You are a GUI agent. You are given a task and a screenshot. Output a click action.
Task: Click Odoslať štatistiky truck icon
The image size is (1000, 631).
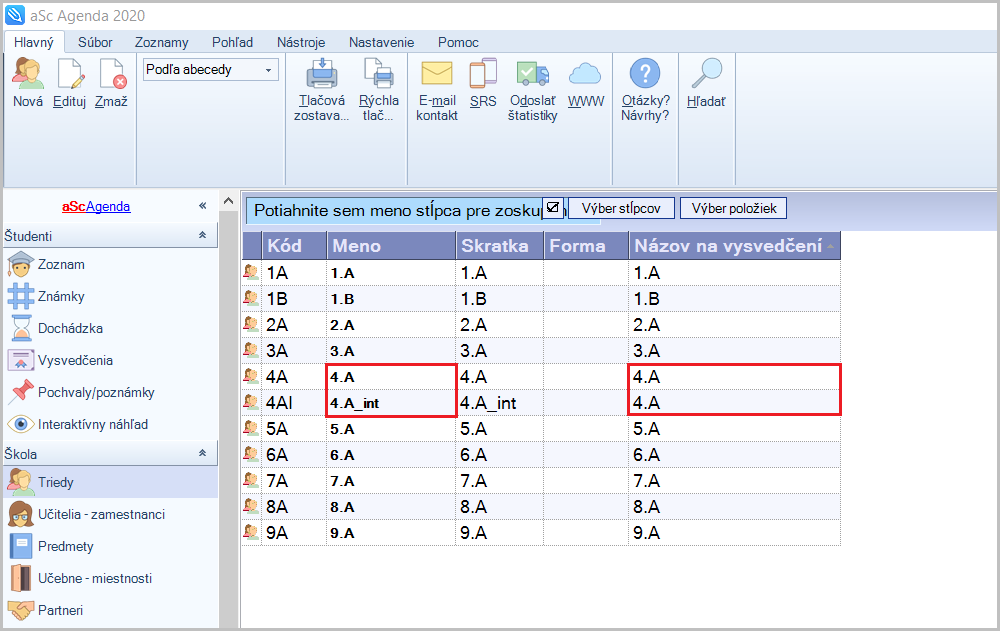532,75
